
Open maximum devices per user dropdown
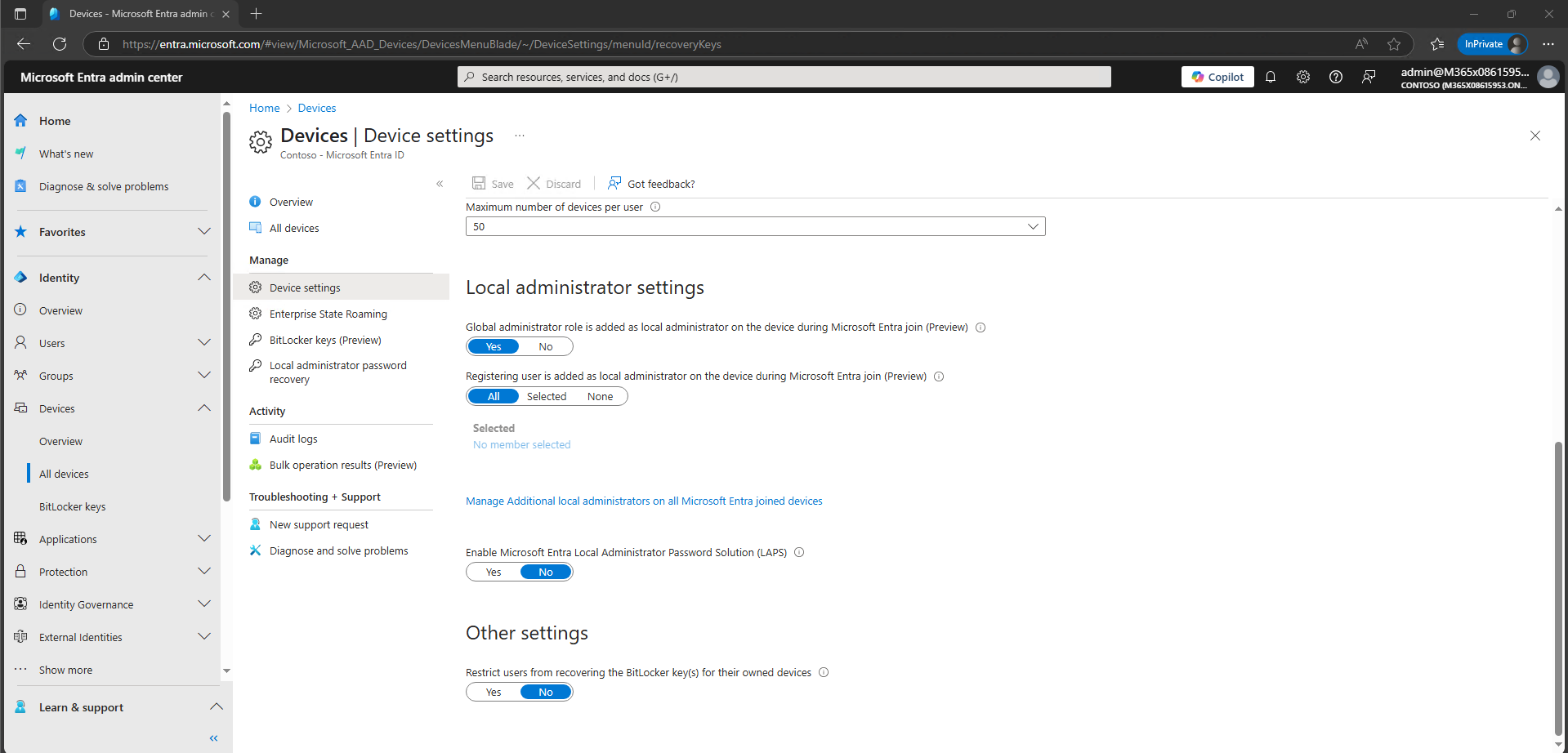755,227
